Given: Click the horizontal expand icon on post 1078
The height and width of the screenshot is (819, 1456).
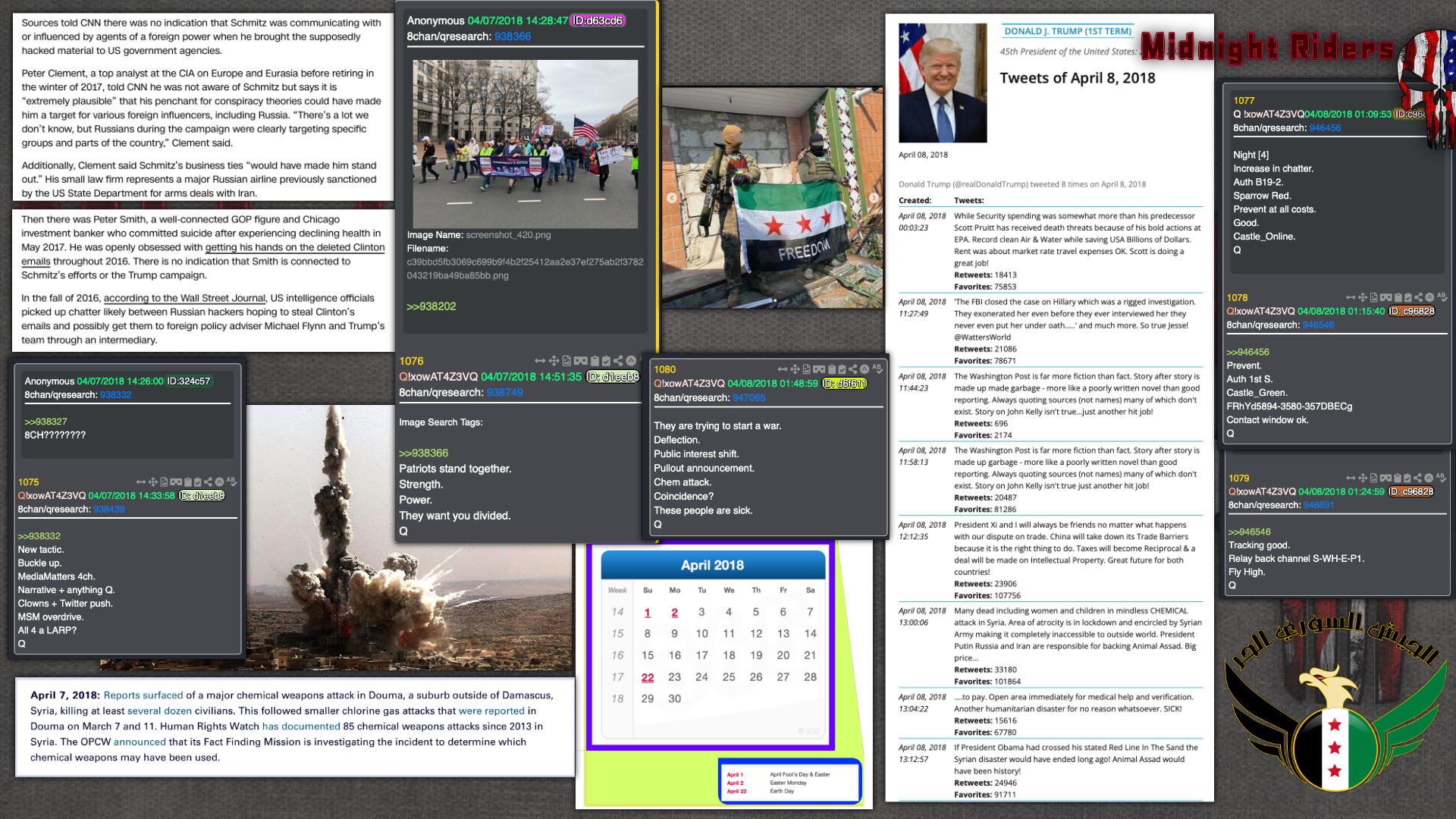Looking at the screenshot, I should tap(1351, 297).
